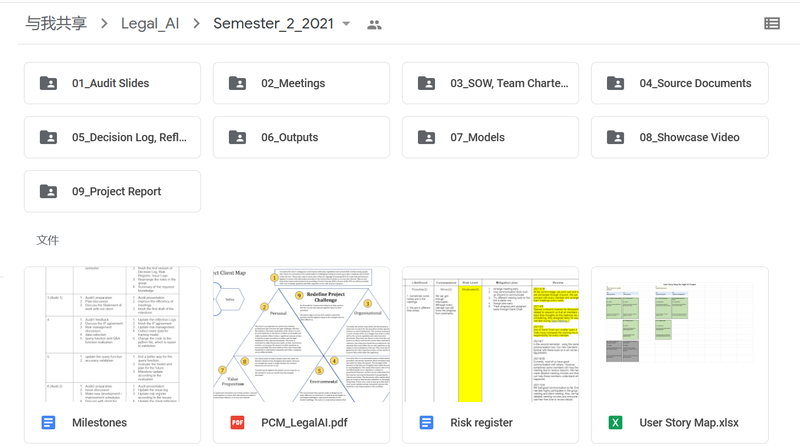Click the Semester_2_2021 breadcrumb title

point(273,23)
